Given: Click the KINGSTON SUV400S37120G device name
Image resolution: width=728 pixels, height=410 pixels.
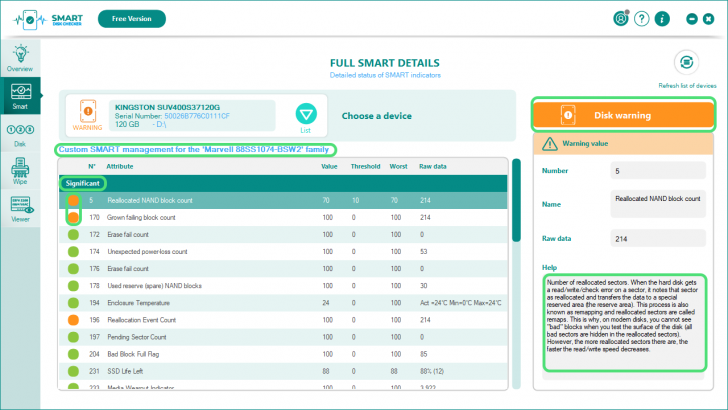Looking at the screenshot, I should coord(167,107).
